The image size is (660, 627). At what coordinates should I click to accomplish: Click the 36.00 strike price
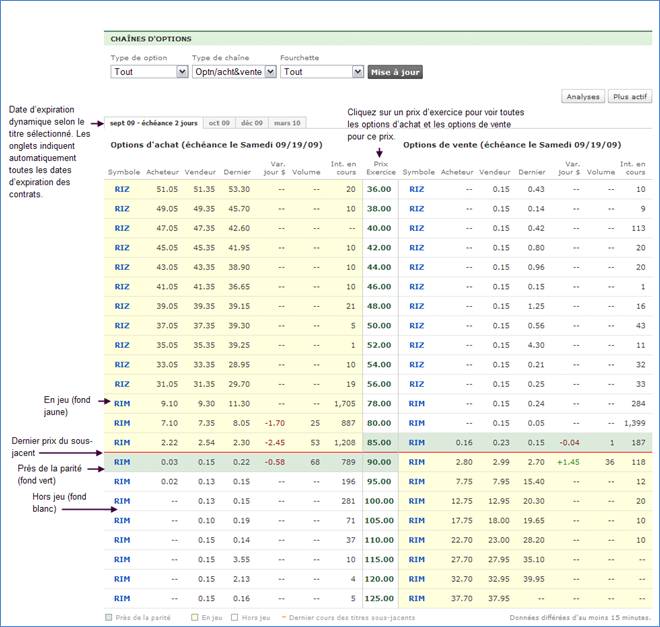coord(379,189)
